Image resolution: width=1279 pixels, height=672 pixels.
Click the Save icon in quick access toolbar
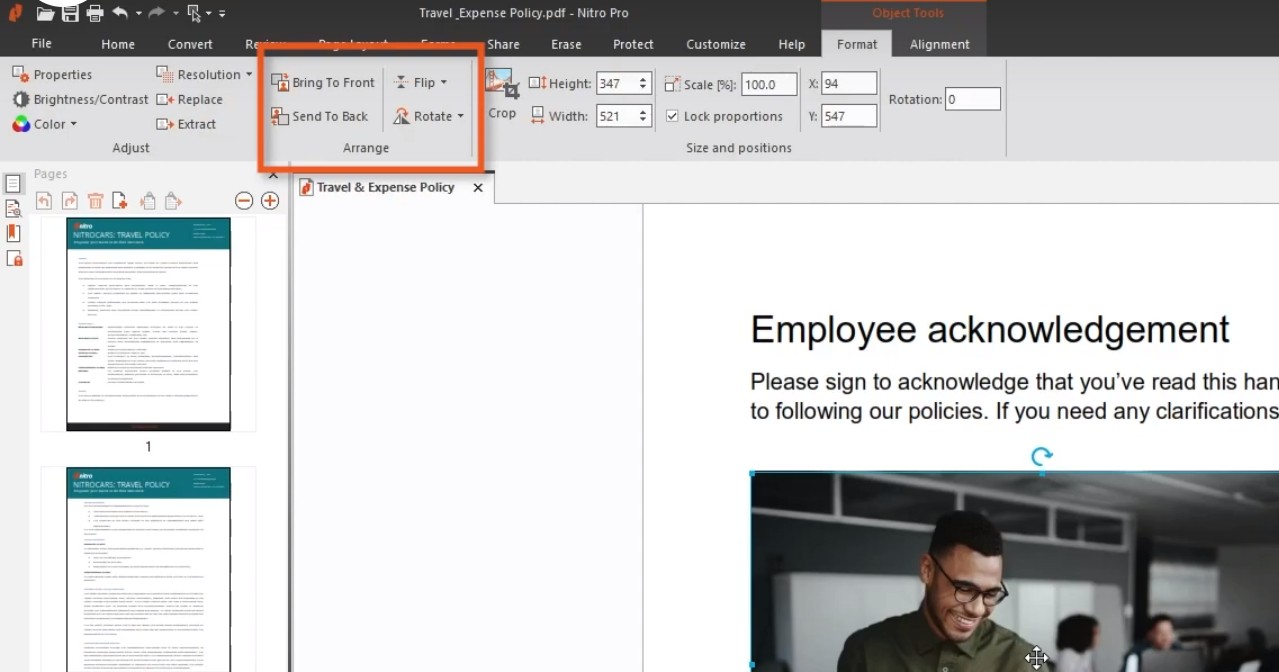pyautogui.click(x=70, y=13)
